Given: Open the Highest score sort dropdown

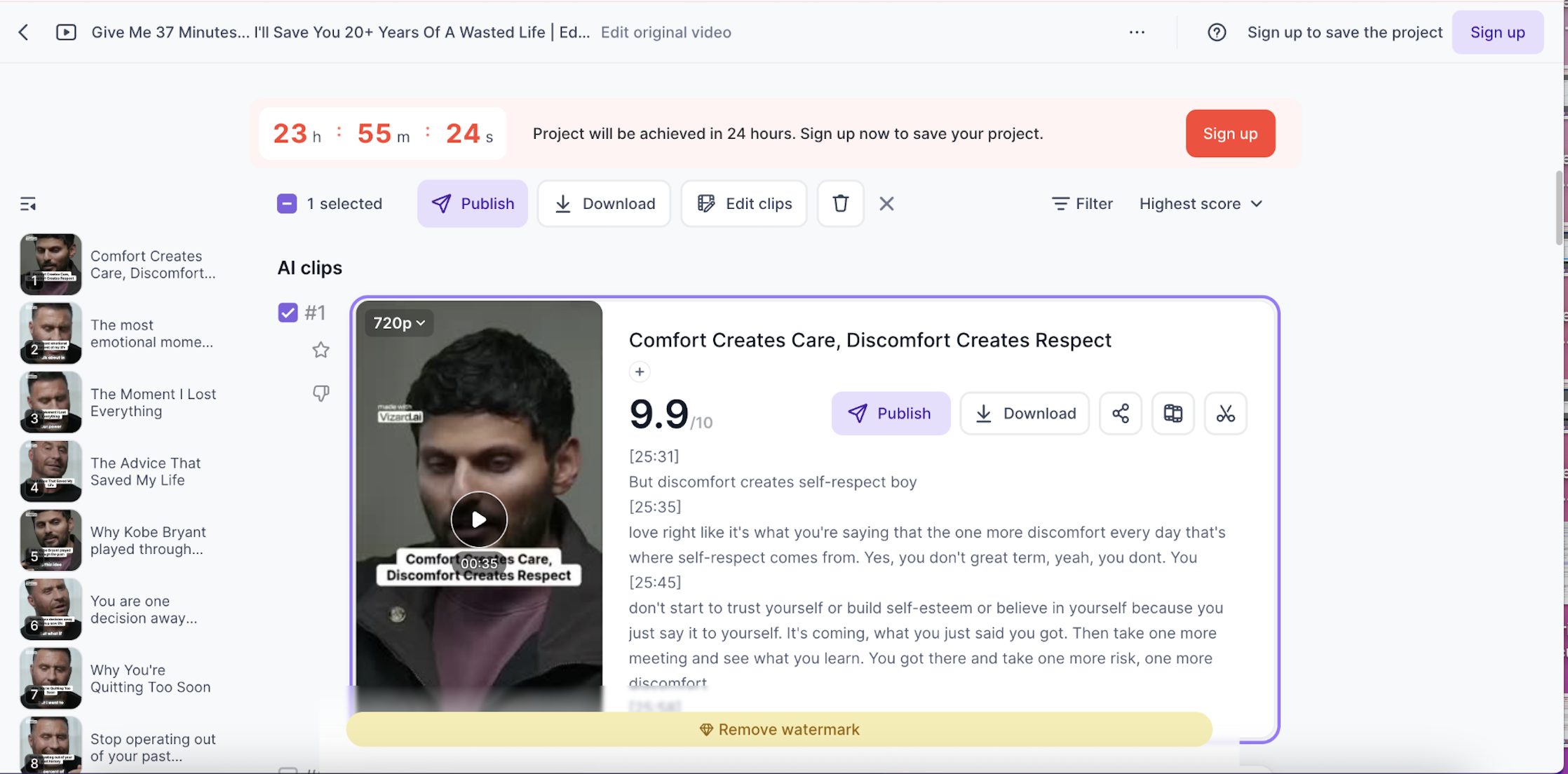Looking at the screenshot, I should pyautogui.click(x=1201, y=203).
